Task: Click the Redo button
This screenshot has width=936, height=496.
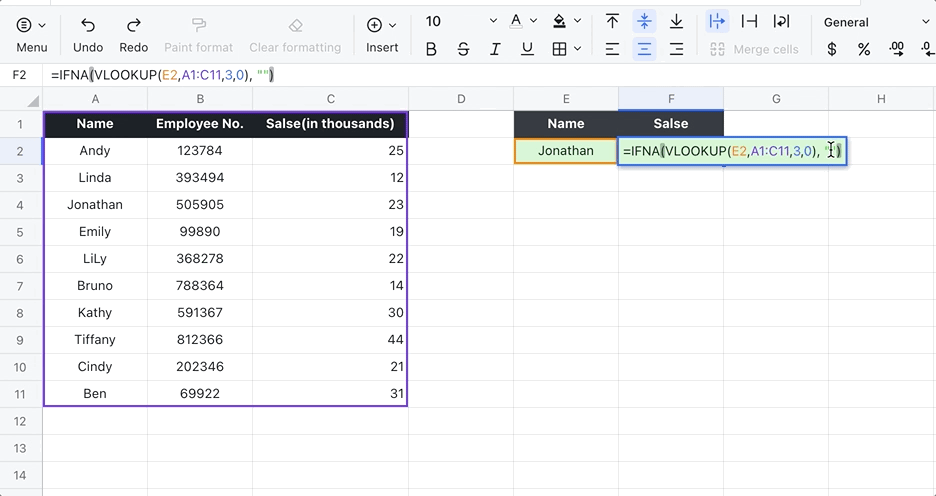Action: (134, 35)
